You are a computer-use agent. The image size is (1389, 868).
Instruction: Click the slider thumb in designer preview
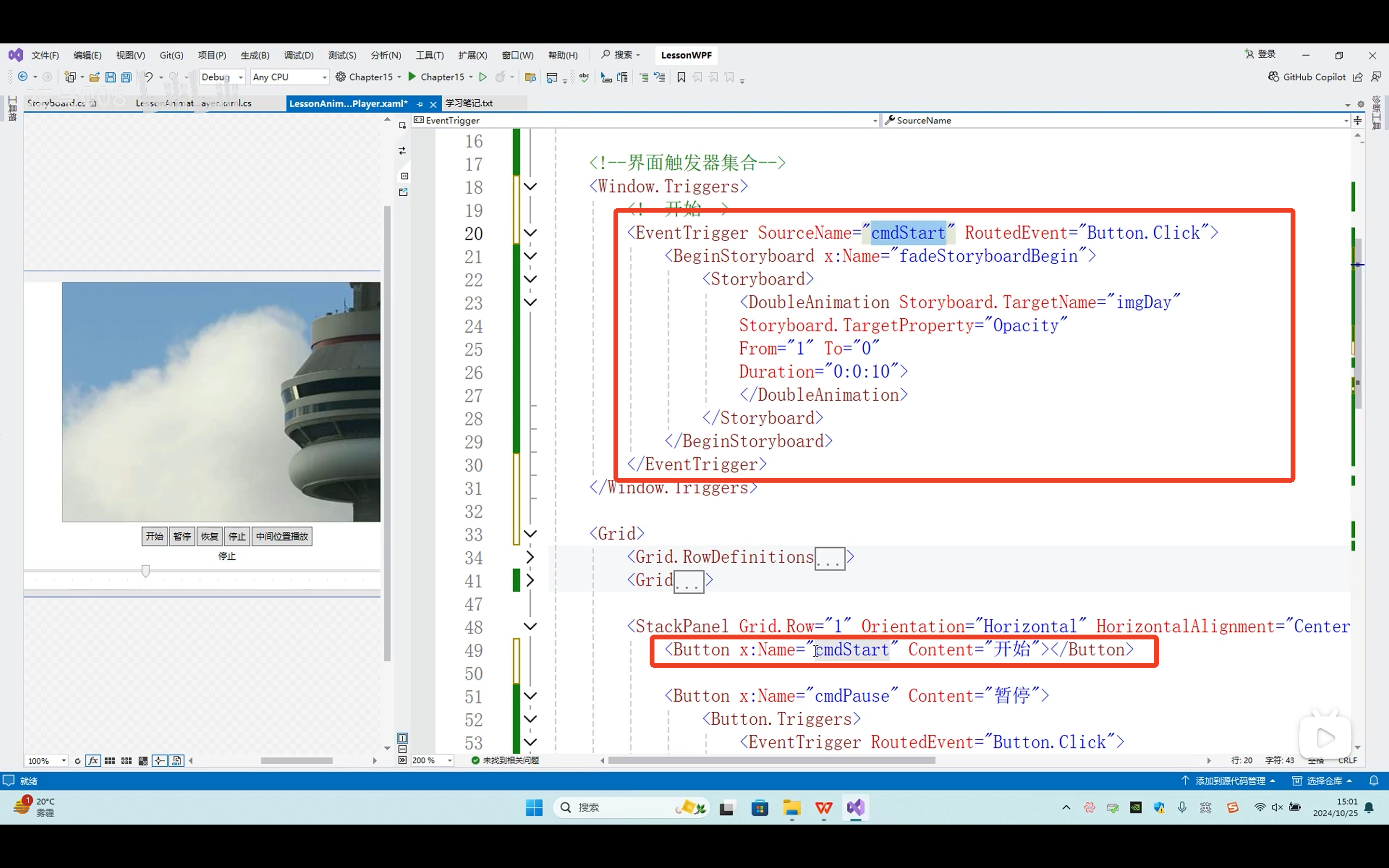(146, 570)
